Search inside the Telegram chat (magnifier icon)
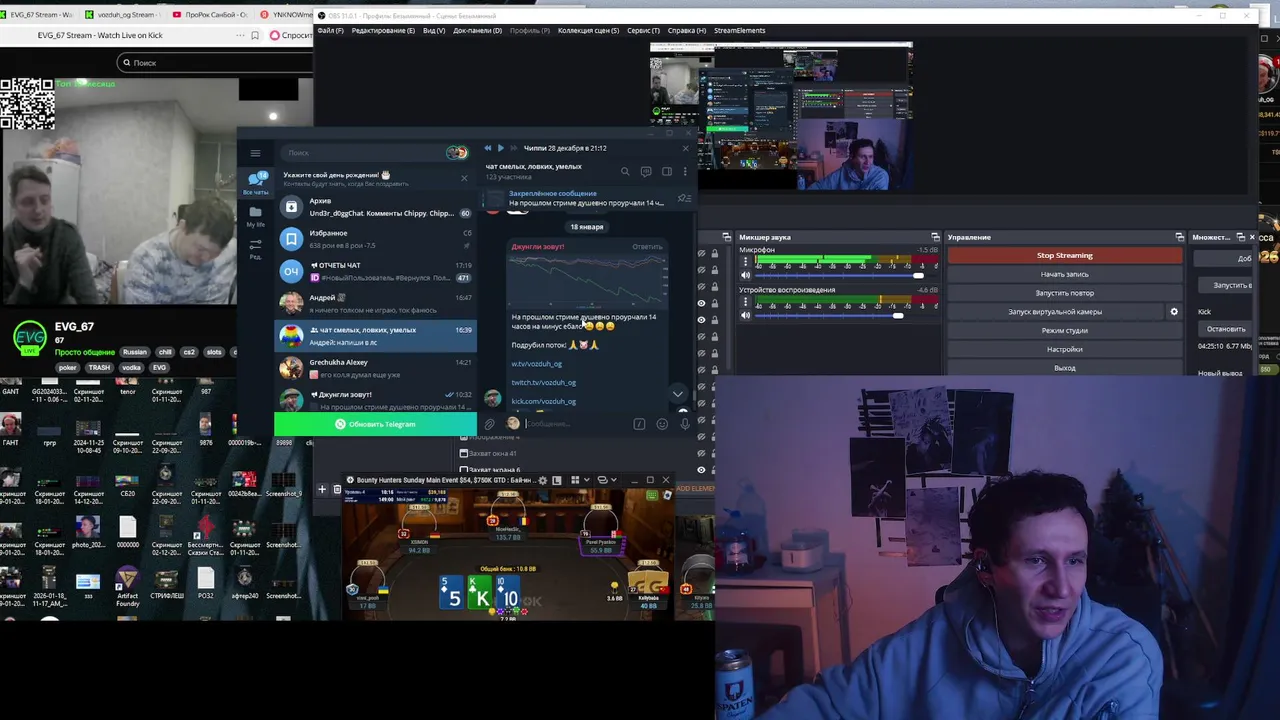The height and width of the screenshot is (720, 1280). [x=625, y=171]
